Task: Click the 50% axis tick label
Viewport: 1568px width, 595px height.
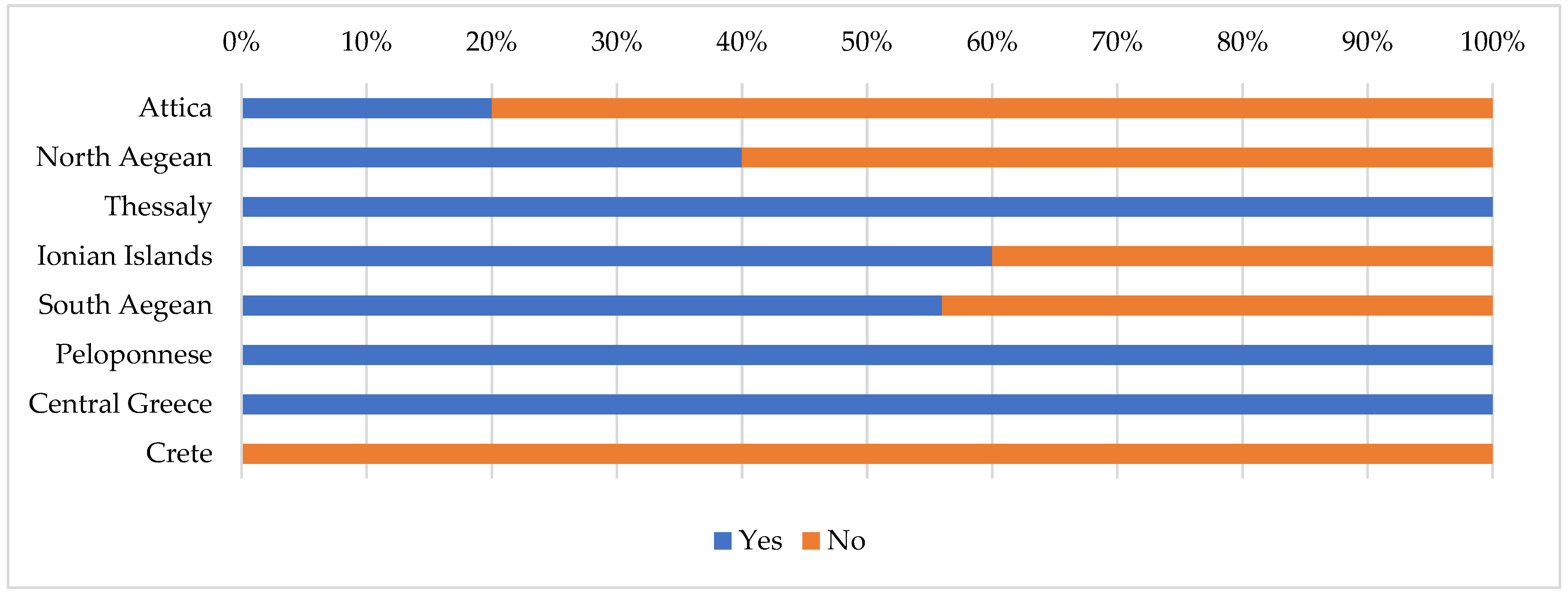Action: [x=867, y=43]
